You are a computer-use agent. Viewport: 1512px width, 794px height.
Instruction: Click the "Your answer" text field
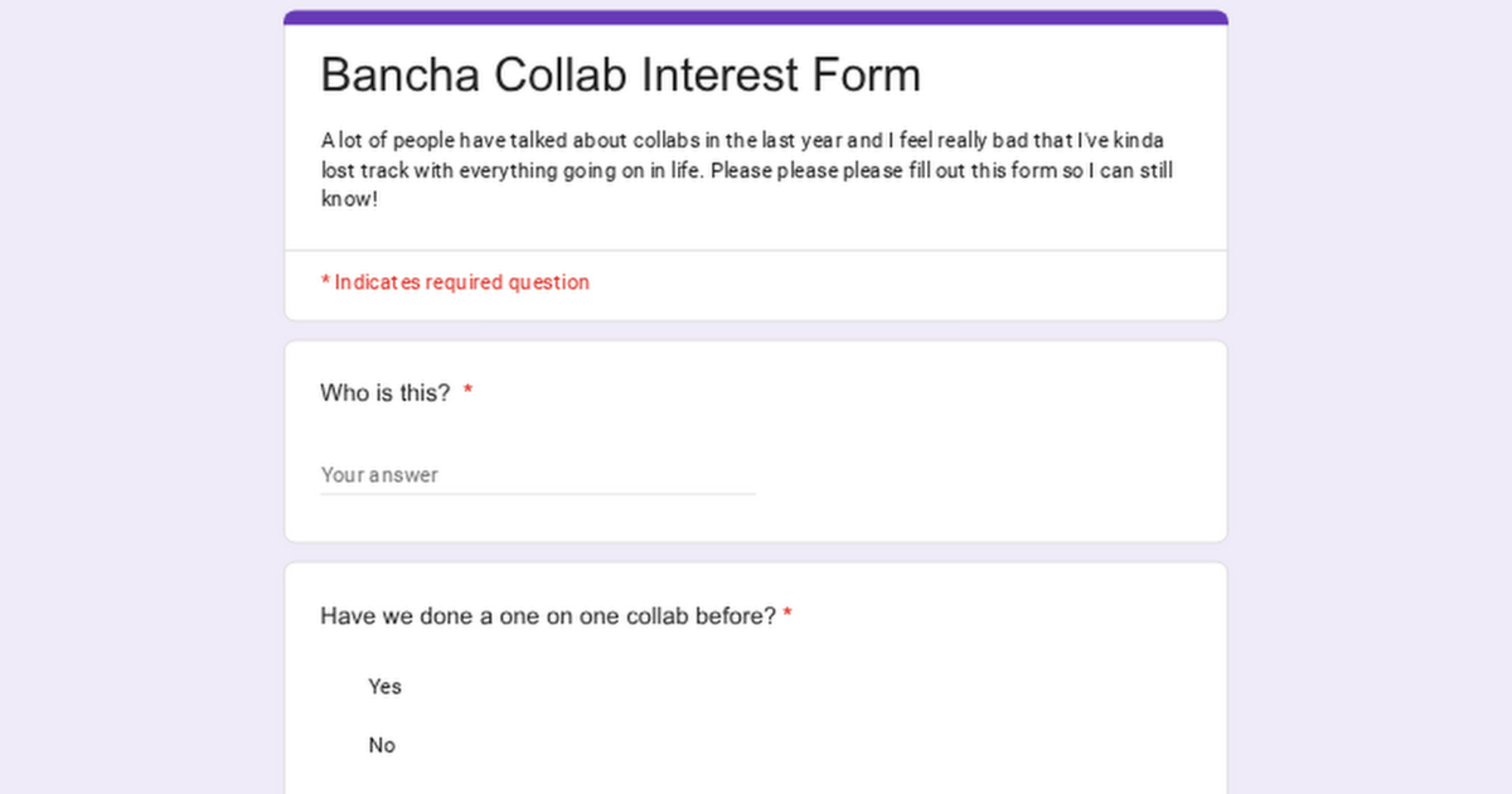(x=537, y=475)
